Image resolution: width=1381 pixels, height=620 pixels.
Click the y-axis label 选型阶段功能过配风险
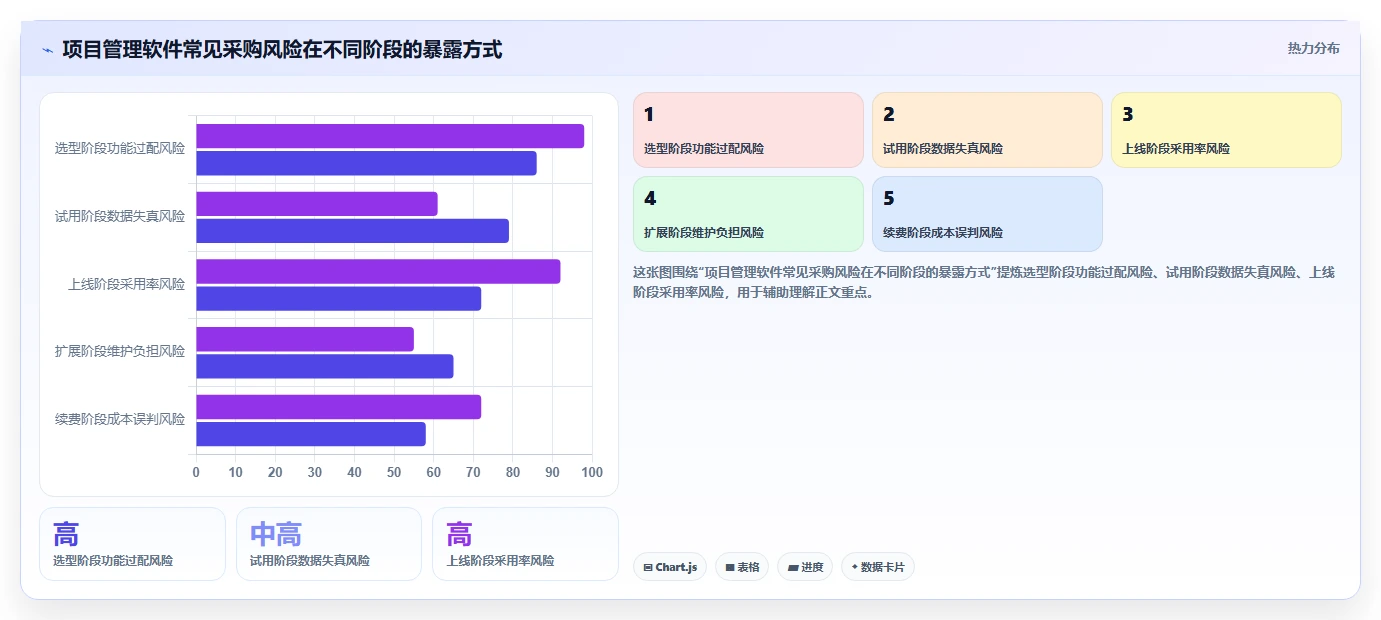click(x=120, y=149)
